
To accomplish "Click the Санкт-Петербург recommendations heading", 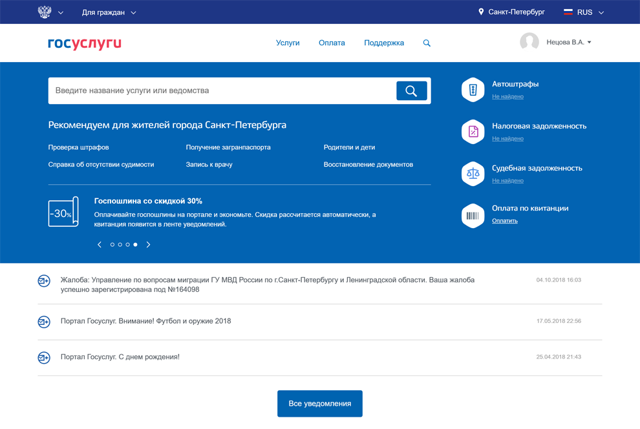I will pyautogui.click(x=167, y=125).
